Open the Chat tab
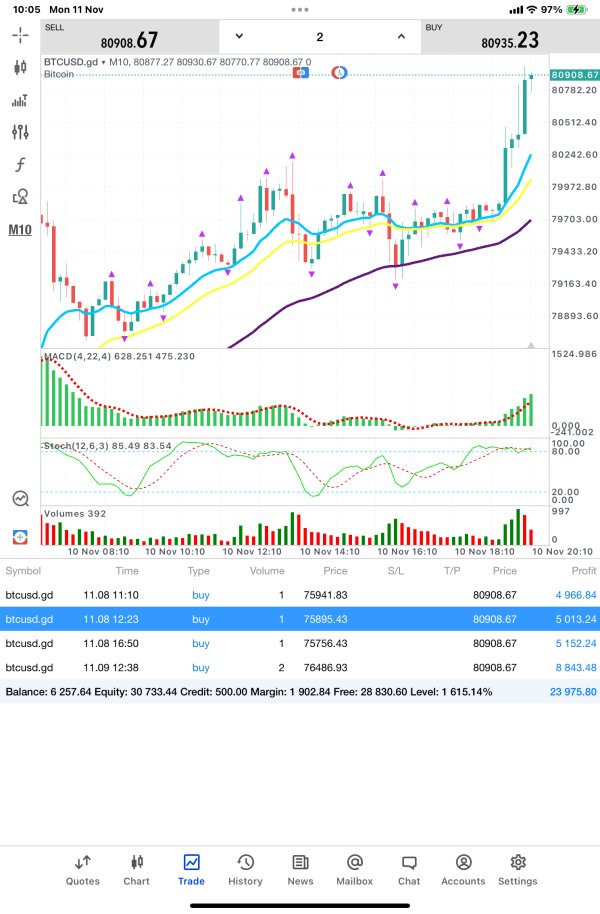The width and height of the screenshot is (600, 914). tap(409, 870)
